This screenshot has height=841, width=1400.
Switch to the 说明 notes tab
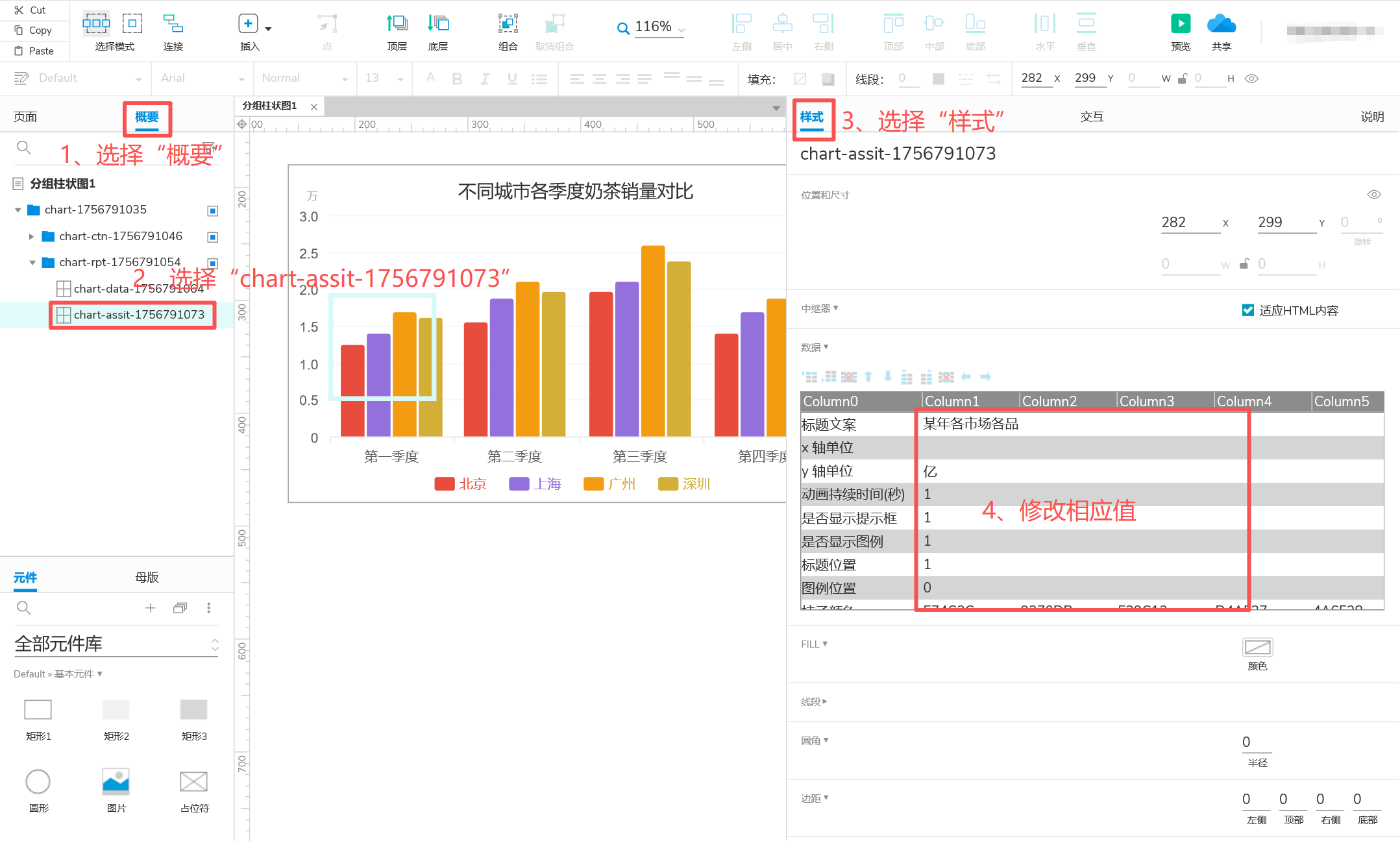click(1372, 117)
